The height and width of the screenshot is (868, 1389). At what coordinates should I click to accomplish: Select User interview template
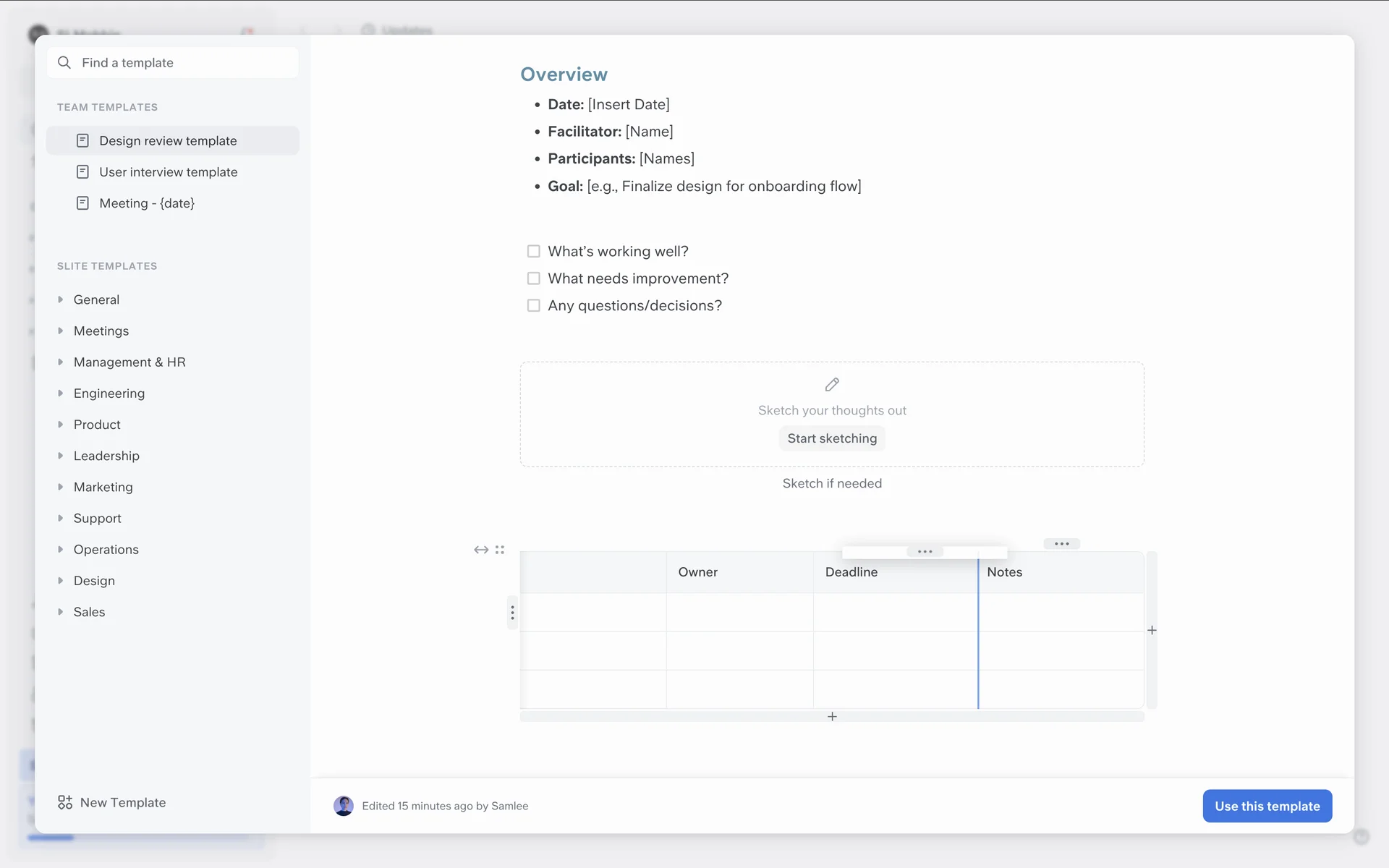[x=168, y=172]
